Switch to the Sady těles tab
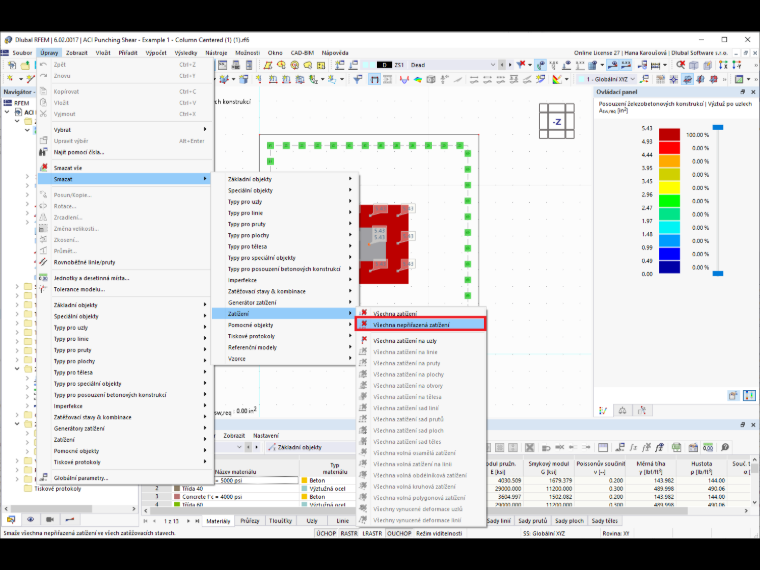 click(x=604, y=521)
